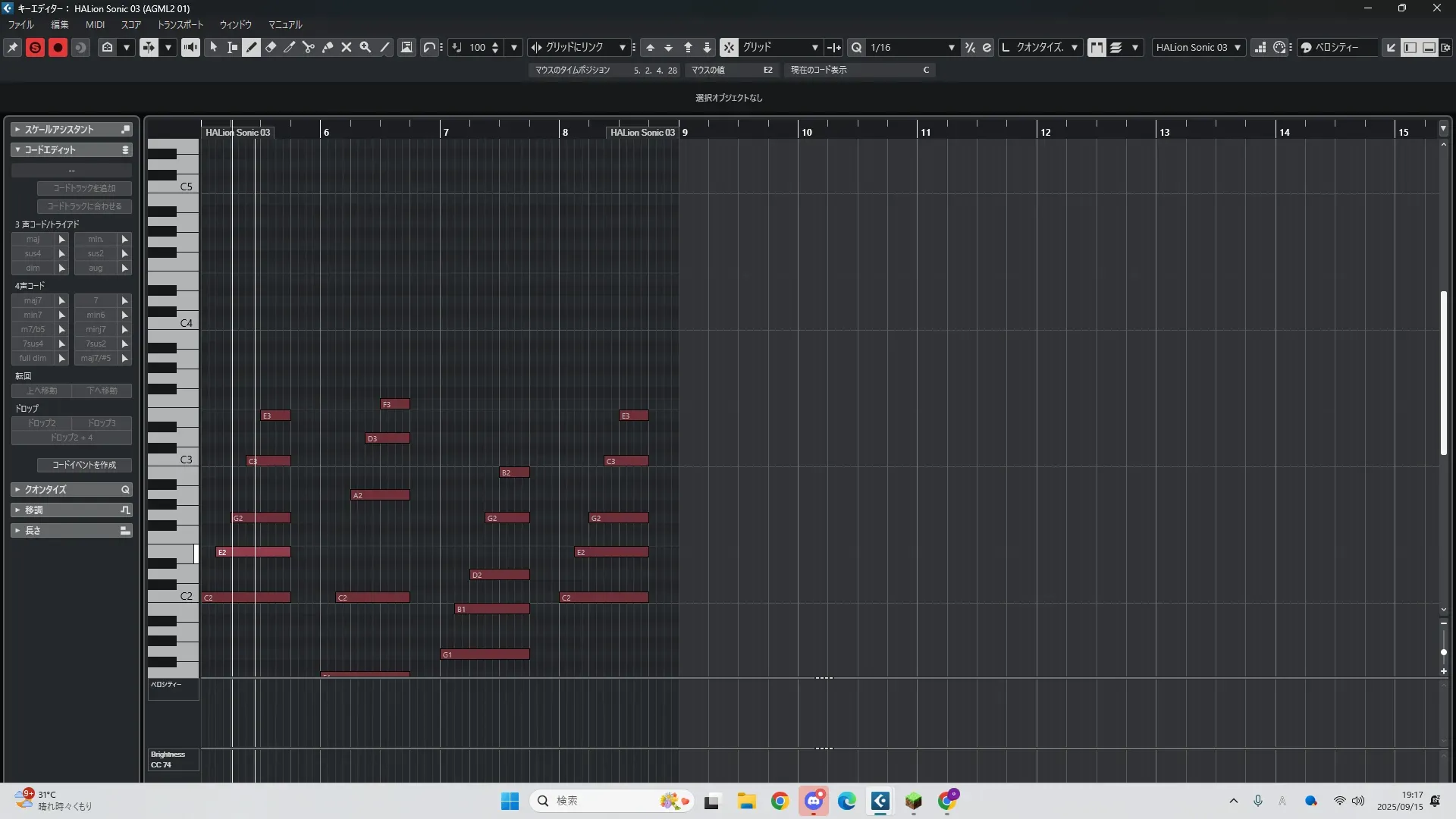Toggle the Record in Editor button
This screenshot has height=819, width=1456.
58,47
